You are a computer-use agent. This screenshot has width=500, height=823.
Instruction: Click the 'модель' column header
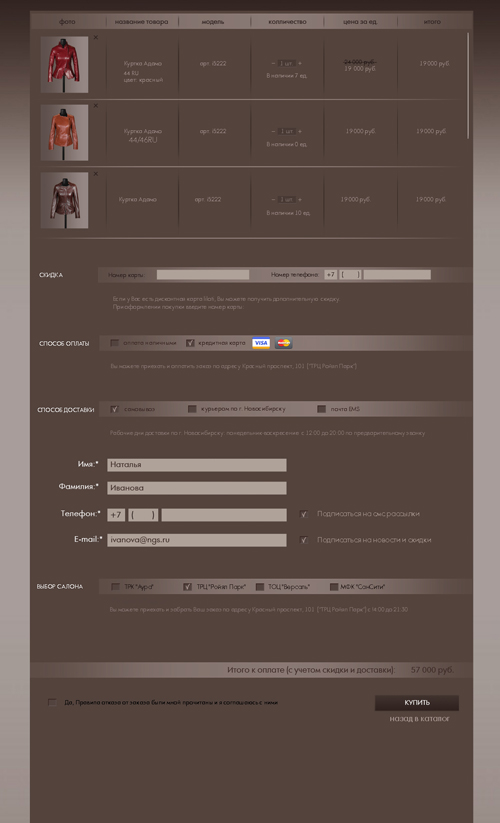point(212,22)
